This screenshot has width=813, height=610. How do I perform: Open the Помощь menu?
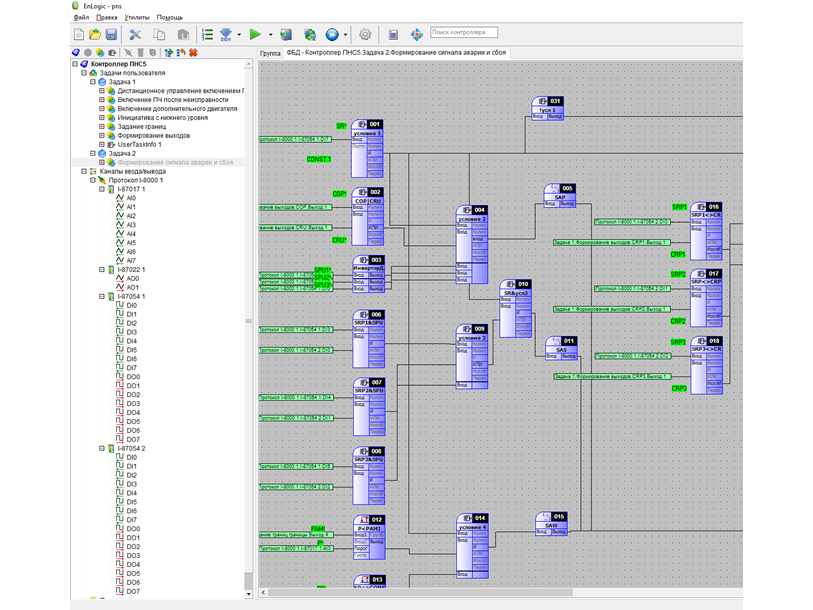(170, 18)
